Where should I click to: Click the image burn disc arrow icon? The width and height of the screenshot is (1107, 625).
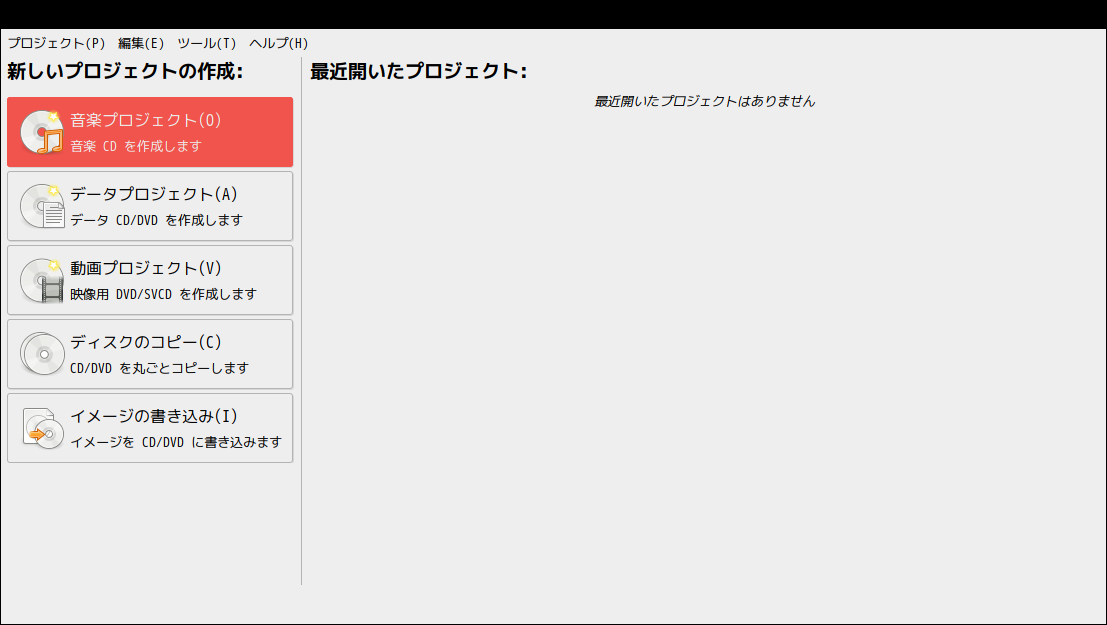pyautogui.click(x=42, y=428)
